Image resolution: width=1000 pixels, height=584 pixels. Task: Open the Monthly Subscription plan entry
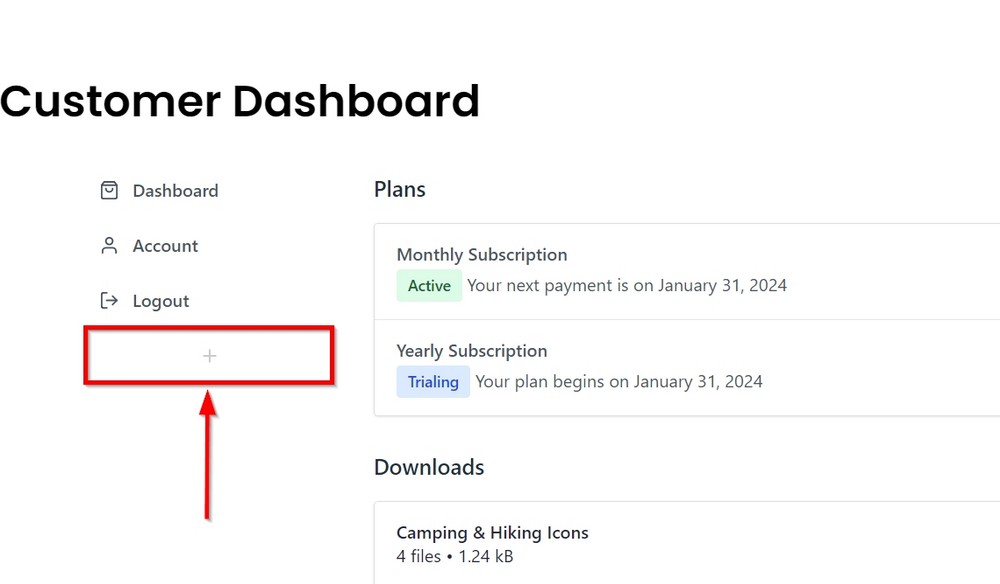(481, 254)
